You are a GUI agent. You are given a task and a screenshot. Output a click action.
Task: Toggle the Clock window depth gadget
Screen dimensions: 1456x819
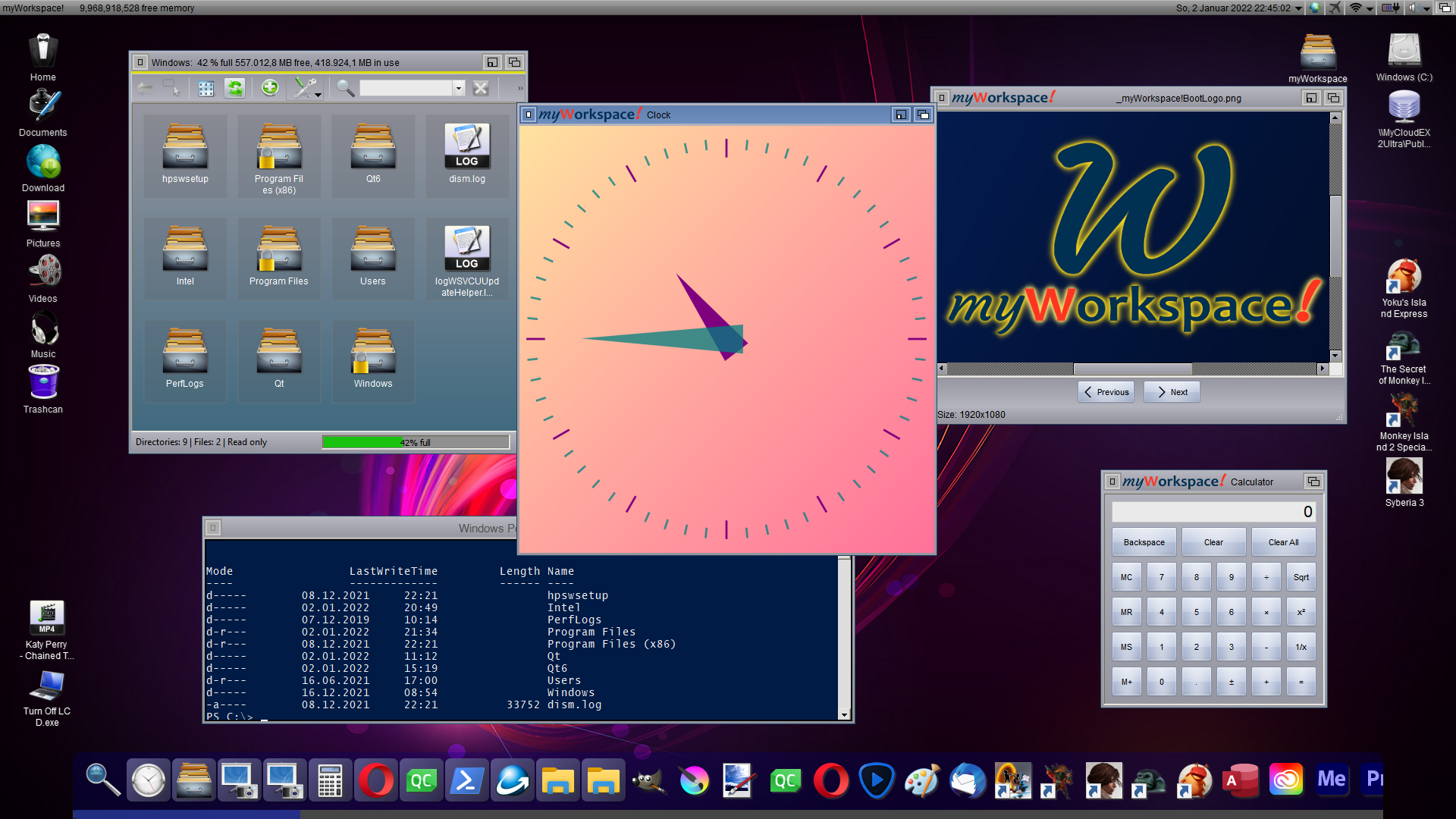point(924,115)
